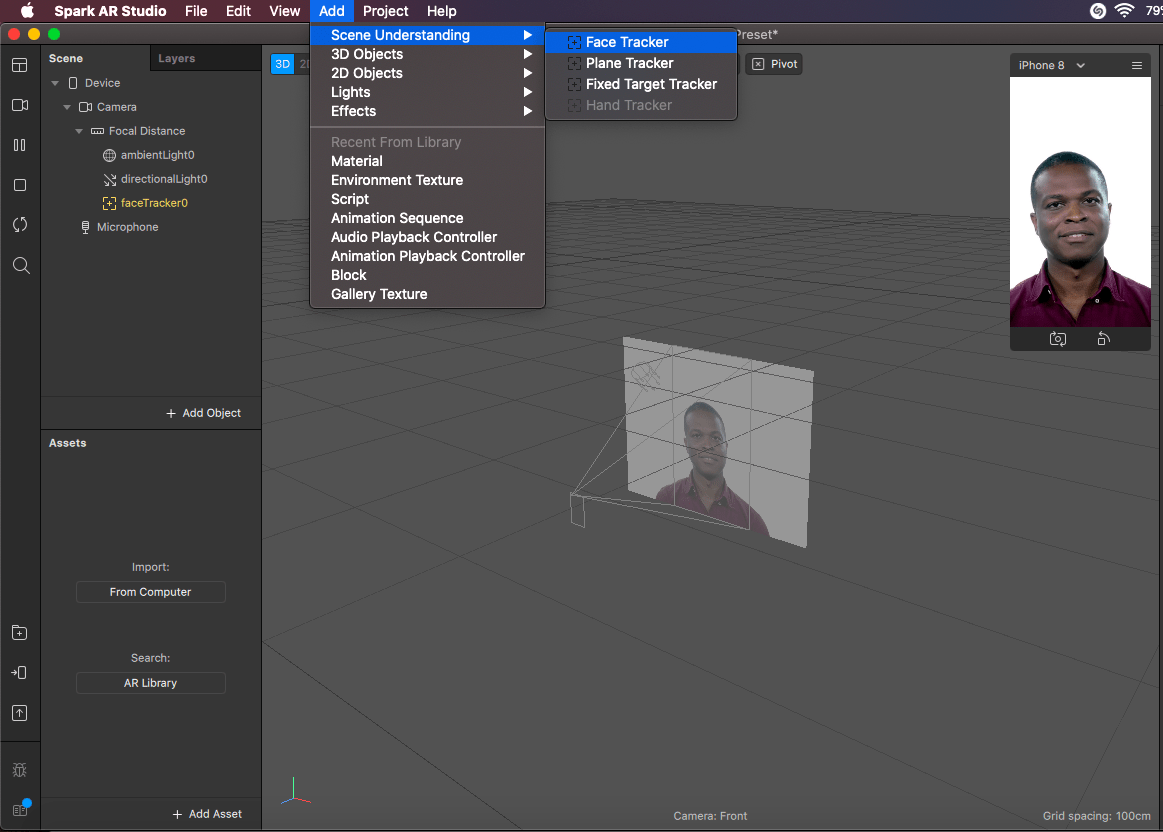Screen dimensions: 1163x832
Task: Click the Add Object button
Action: click(x=203, y=413)
